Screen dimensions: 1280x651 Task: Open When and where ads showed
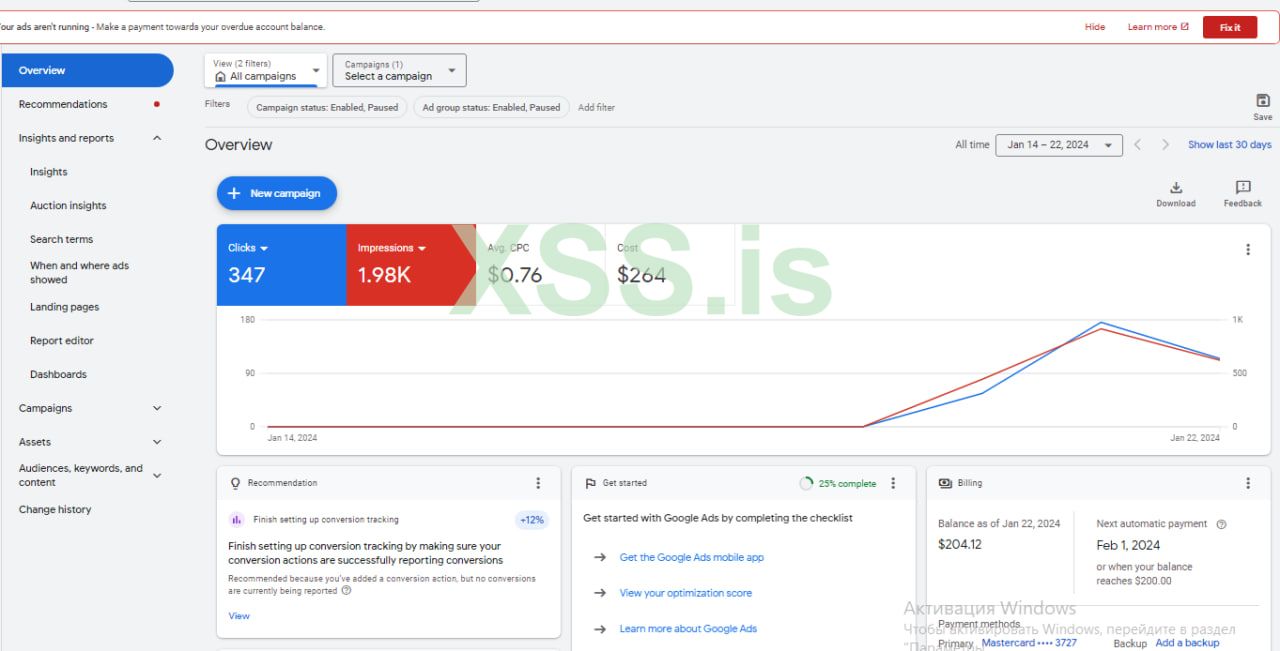click(x=79, y=273)
